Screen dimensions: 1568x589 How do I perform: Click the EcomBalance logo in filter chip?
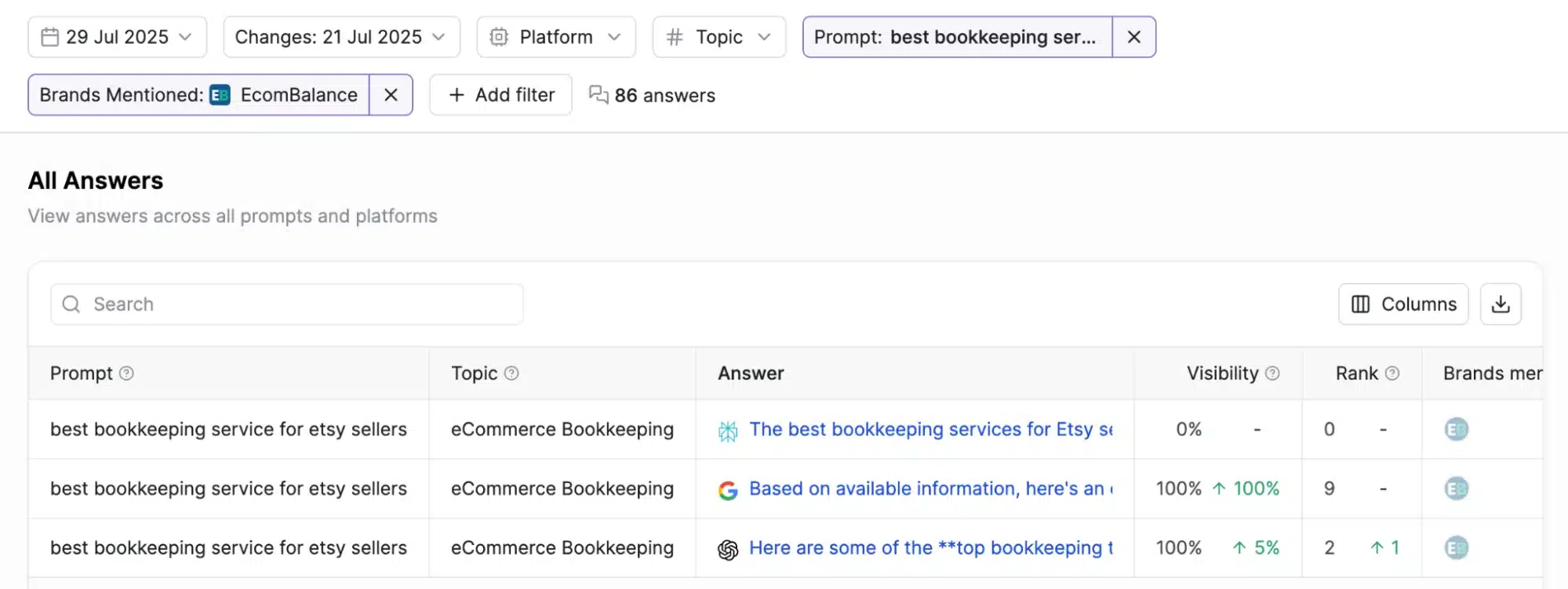[x=220, y=95]
